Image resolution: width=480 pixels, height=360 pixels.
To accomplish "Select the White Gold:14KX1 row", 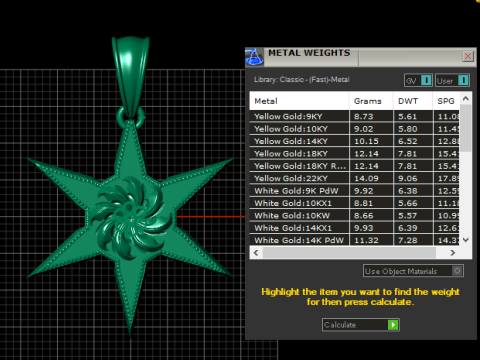I will click(x=354, y=228).
